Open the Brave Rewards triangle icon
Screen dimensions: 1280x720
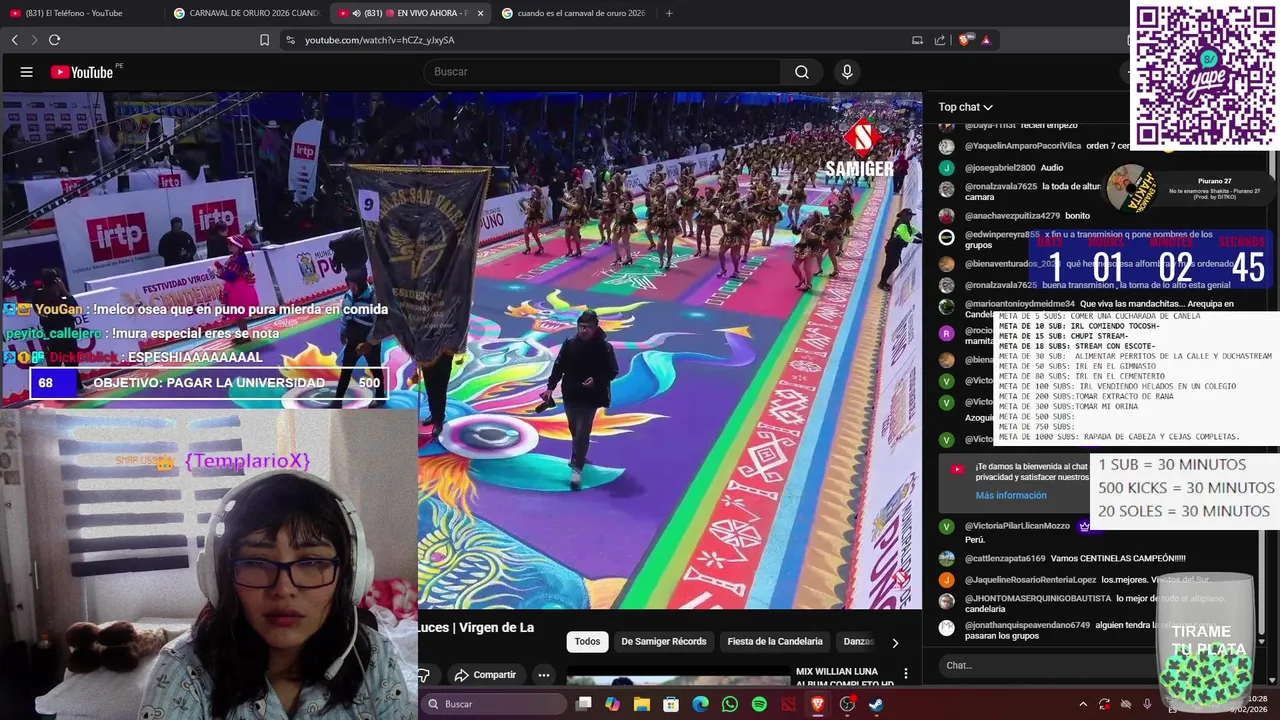pyautogui.click(x=986, y=40)
